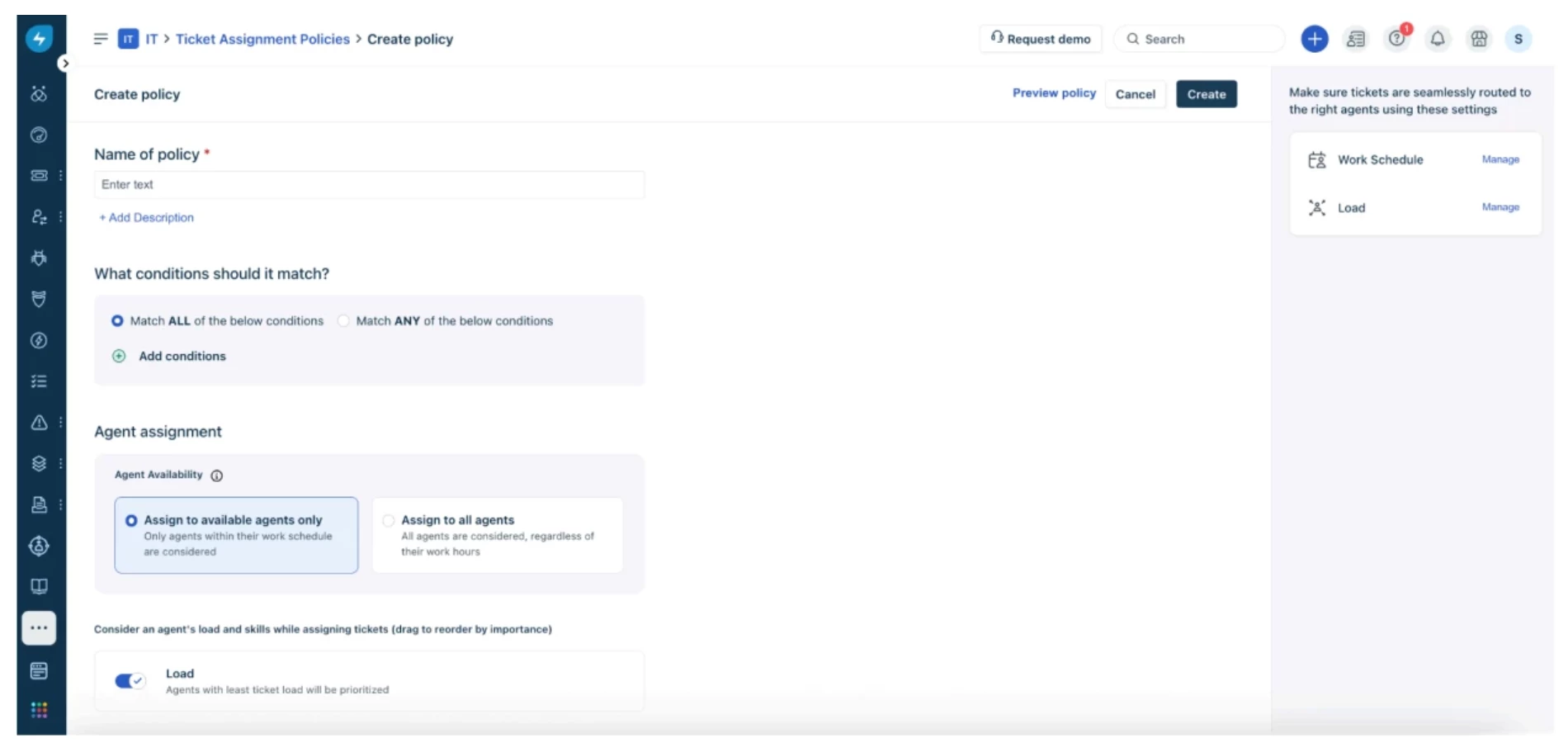Open the More ellipsis sidebar menu
The width and height of the screenshot is (1568, 743).
point(39,627)
